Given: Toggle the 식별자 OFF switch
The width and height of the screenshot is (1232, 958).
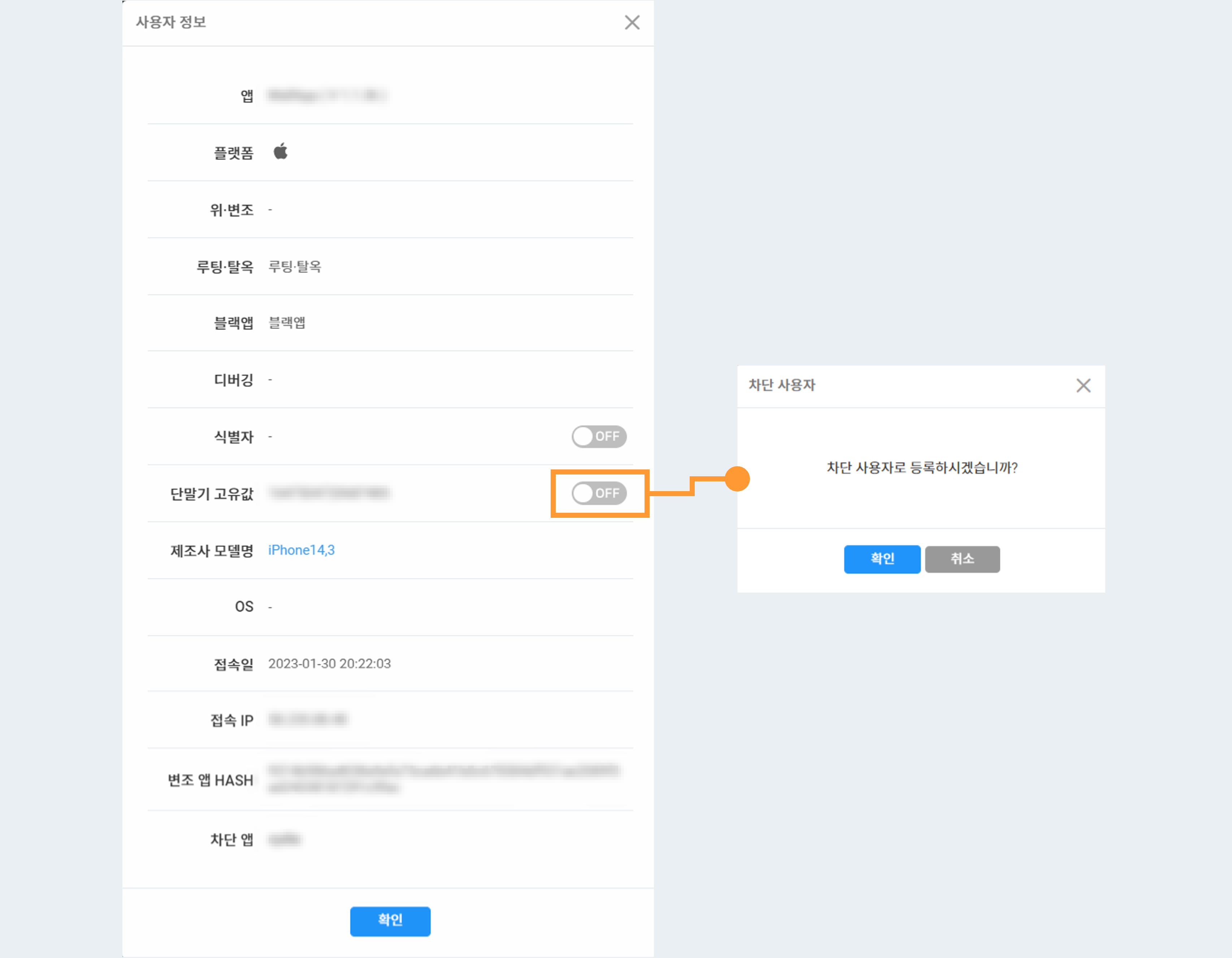Looking at the screenshot, I should (599, 436).
